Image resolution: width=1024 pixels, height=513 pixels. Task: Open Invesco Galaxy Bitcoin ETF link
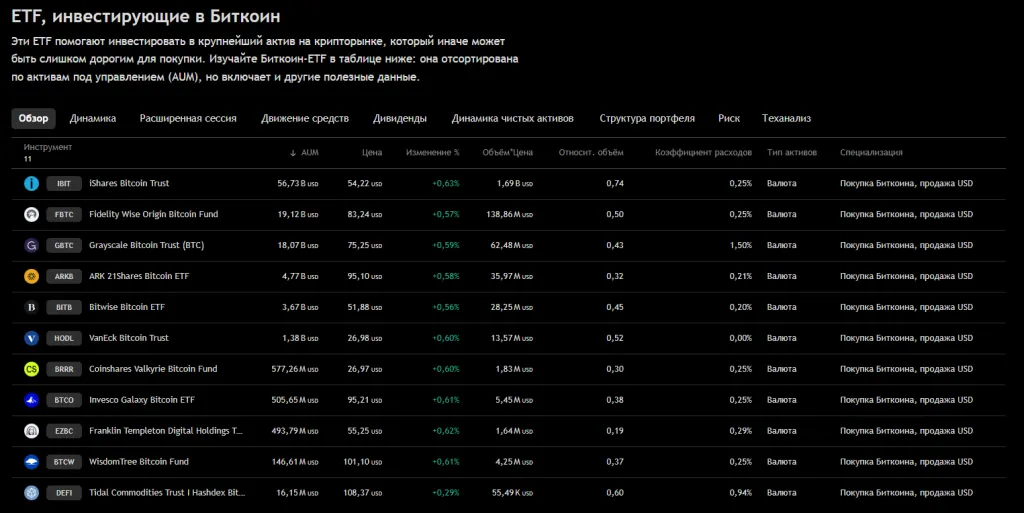142,400
